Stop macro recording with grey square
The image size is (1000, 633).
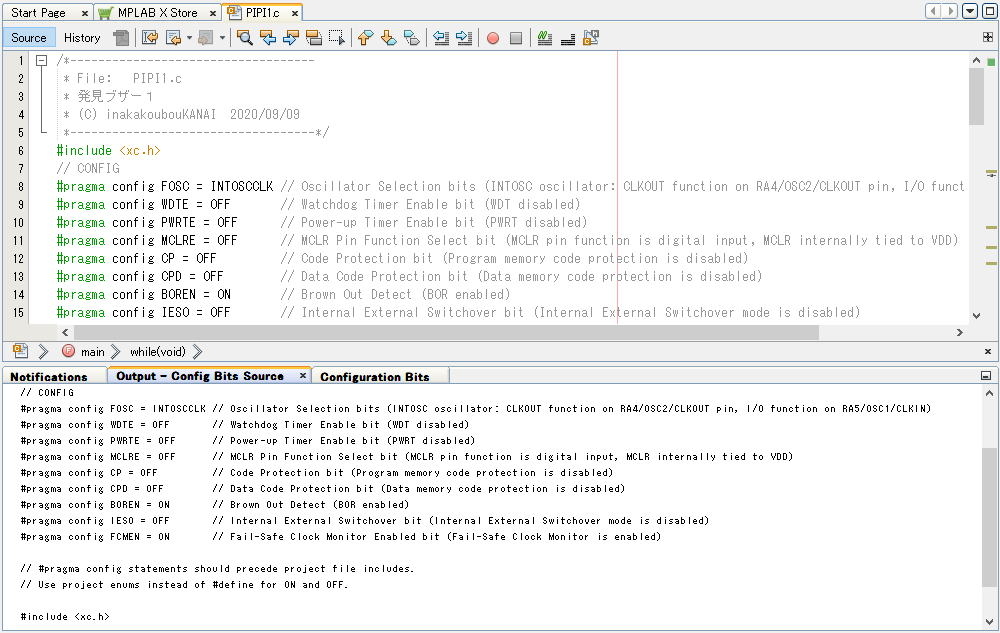tap(516, 38)
